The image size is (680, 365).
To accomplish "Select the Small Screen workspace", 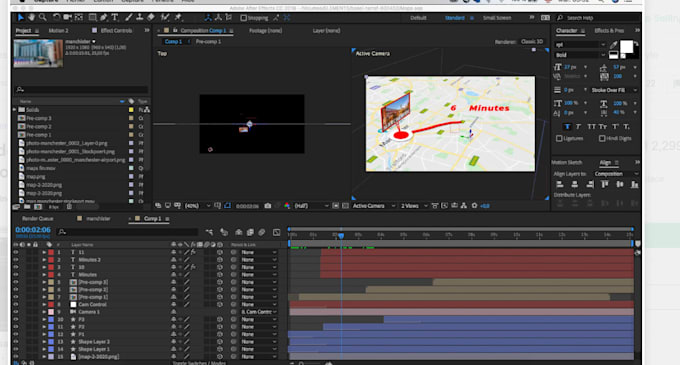I will coord(497,18).
